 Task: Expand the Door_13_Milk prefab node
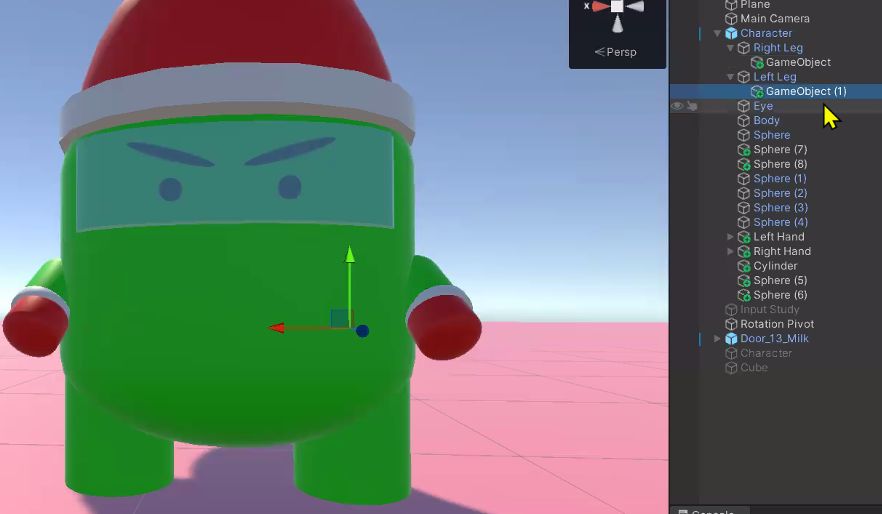(x=717, y=339)
